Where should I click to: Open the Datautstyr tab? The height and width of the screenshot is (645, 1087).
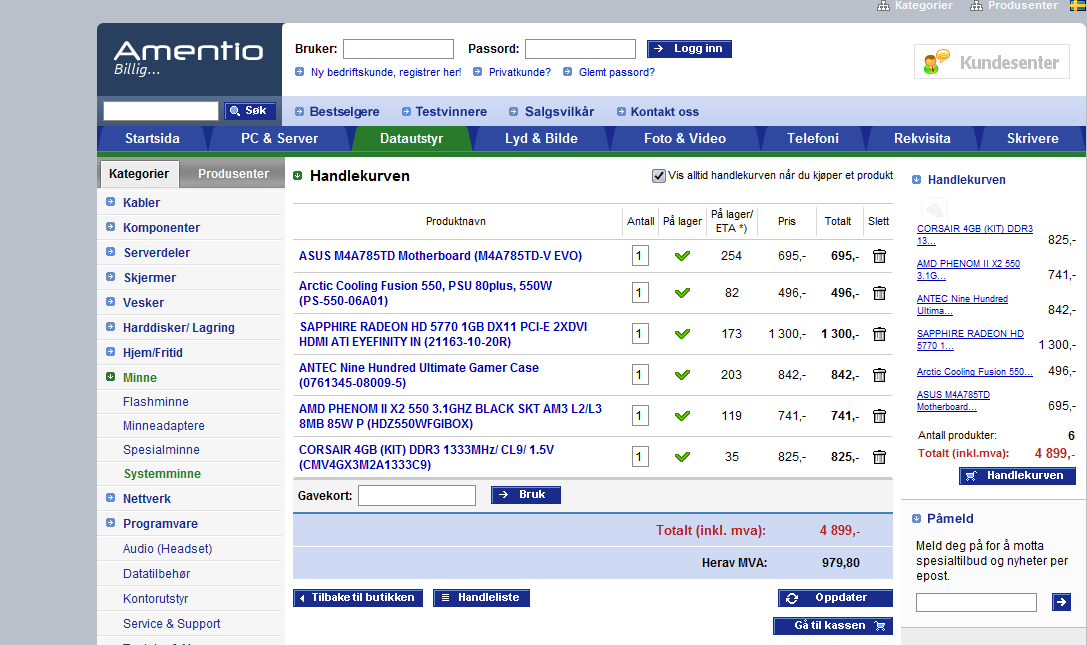coord(412,139)
